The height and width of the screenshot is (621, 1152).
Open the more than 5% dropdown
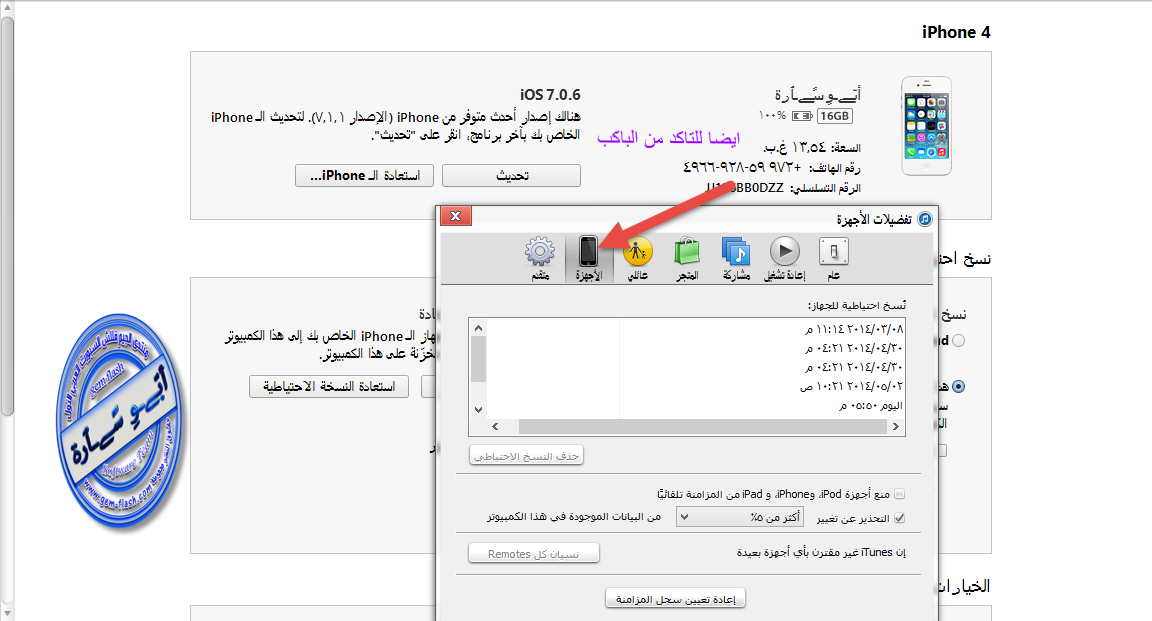(740, 517)
